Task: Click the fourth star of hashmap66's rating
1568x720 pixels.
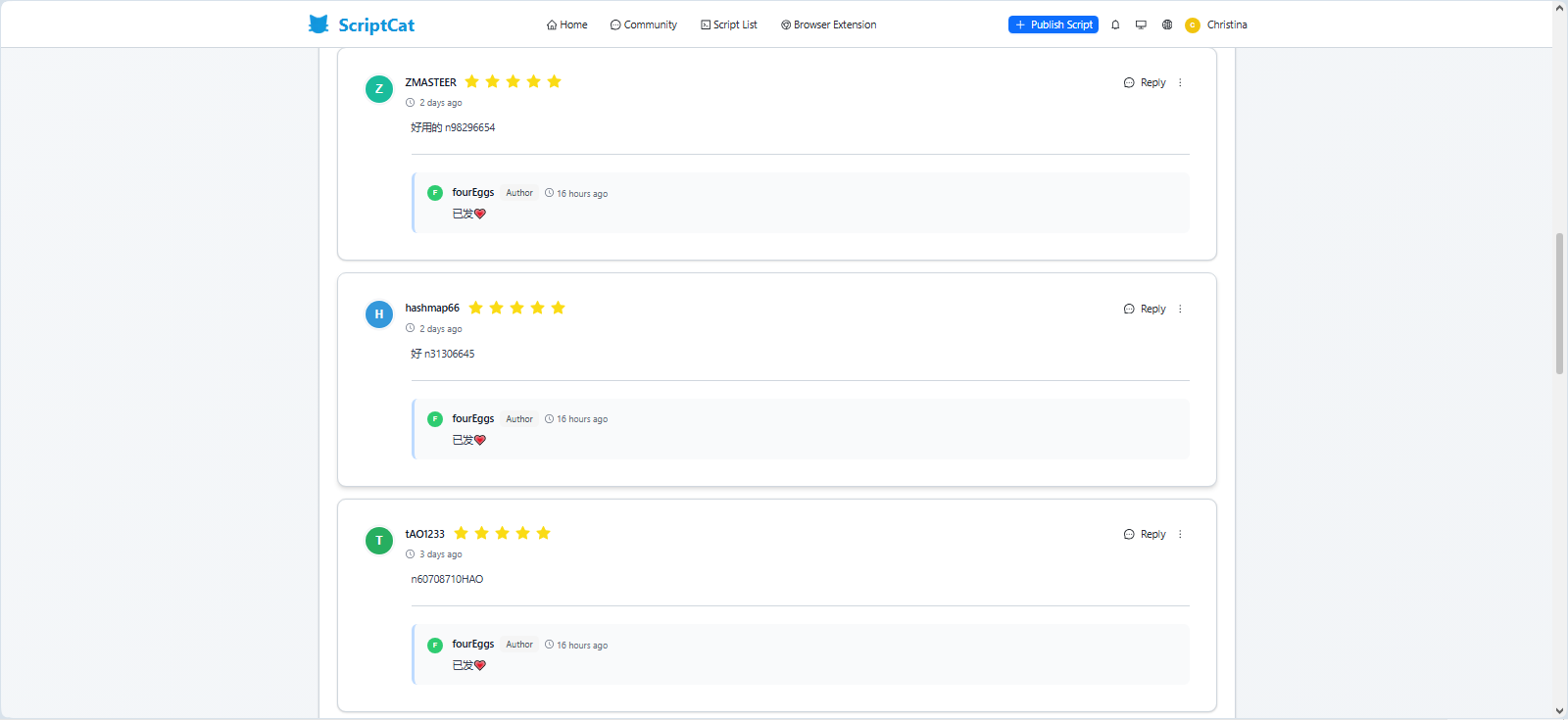Action: click(x=537, y=308)
